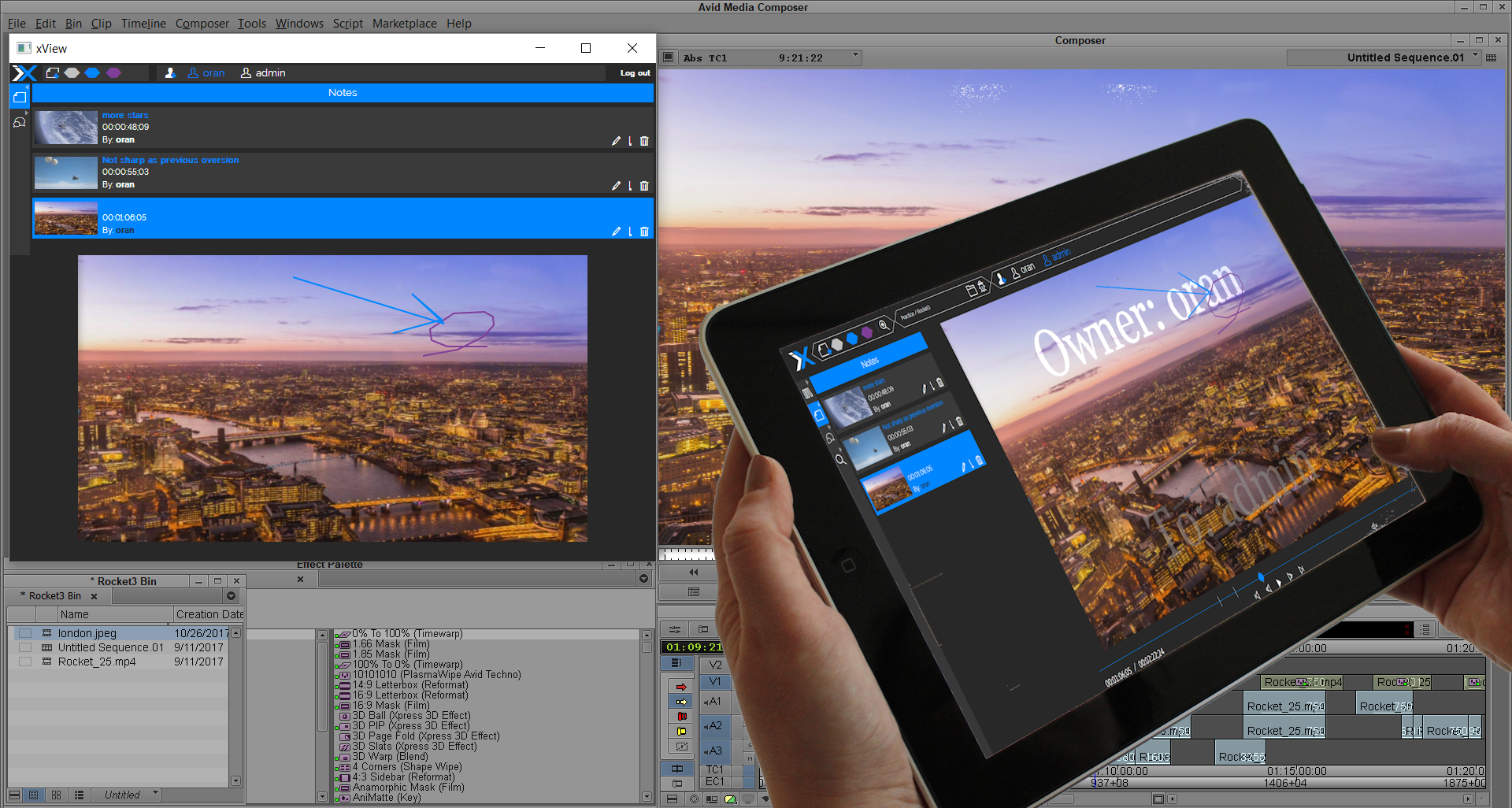This screenshot has width=1512, height=808.
Task: Toggle the A3 track selector
Action: [713, 751]
